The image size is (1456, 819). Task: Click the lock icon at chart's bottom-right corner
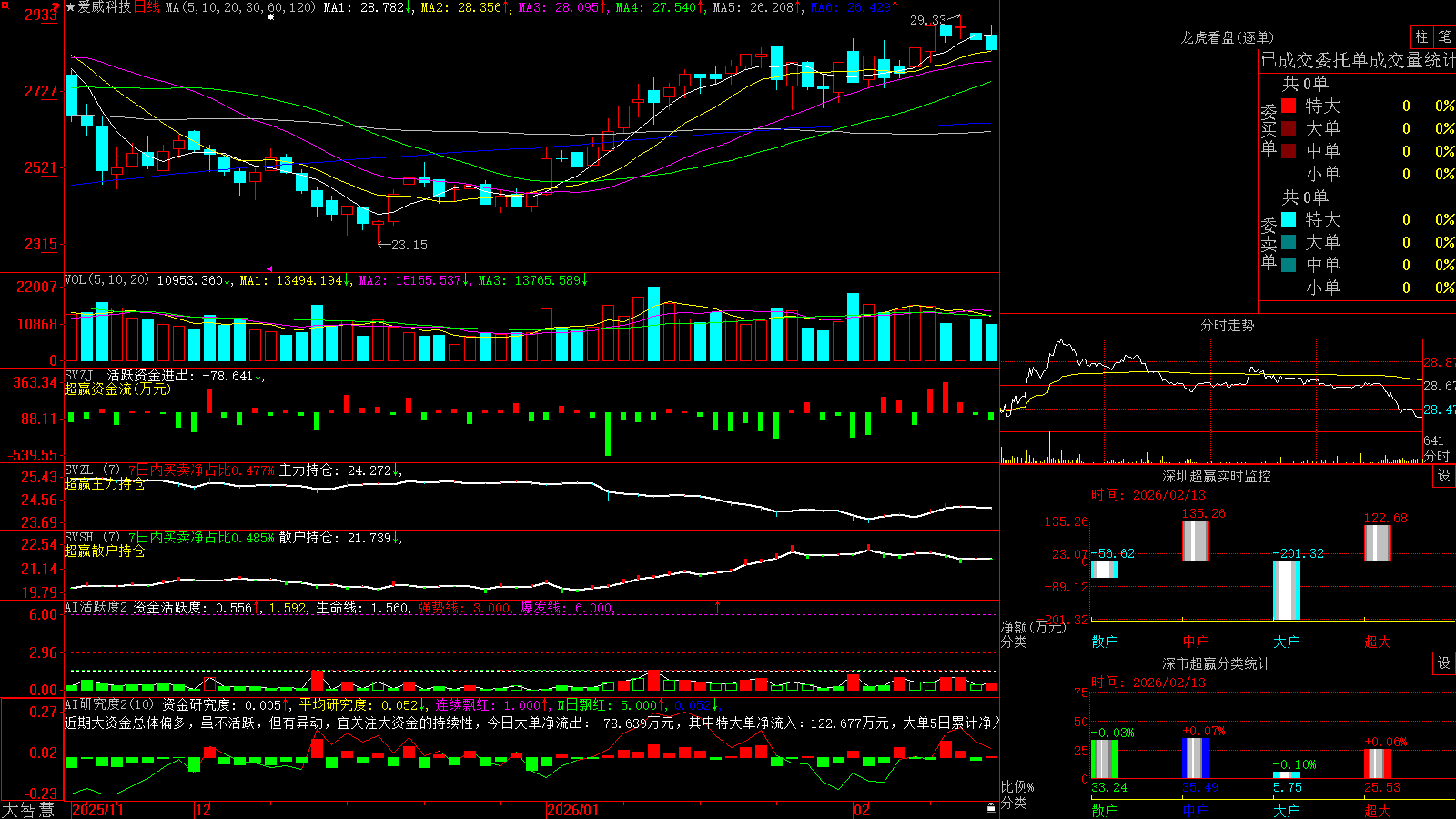tap(991, 807)
